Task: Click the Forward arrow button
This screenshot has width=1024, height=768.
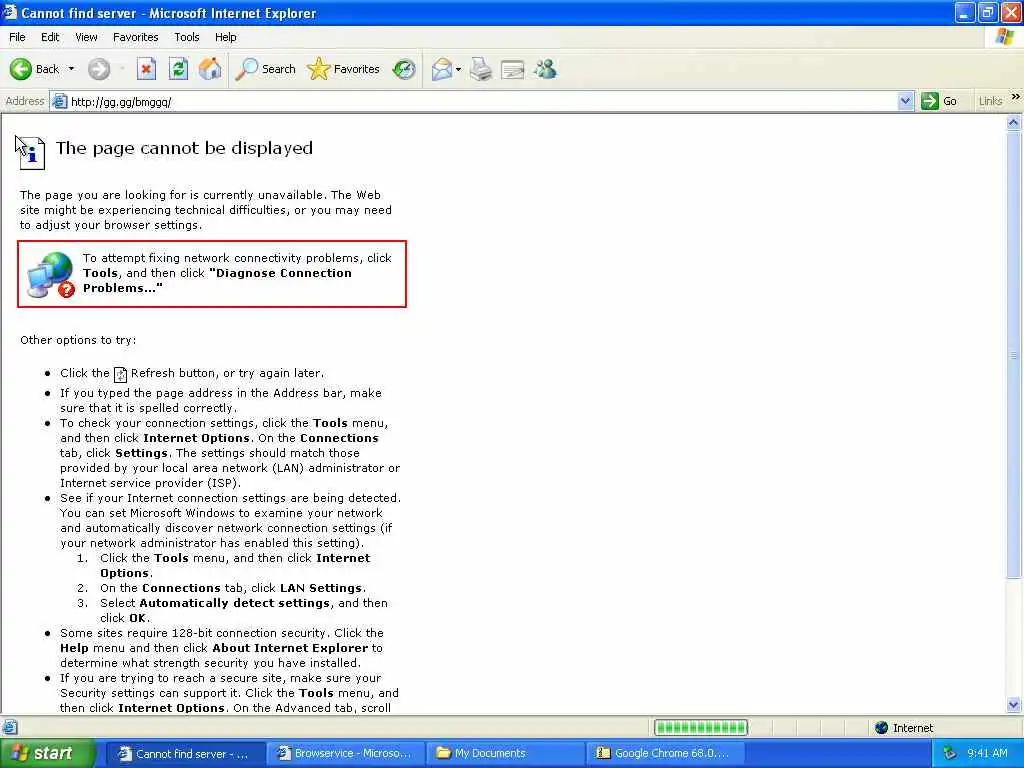Action: (x=99, y=69)
